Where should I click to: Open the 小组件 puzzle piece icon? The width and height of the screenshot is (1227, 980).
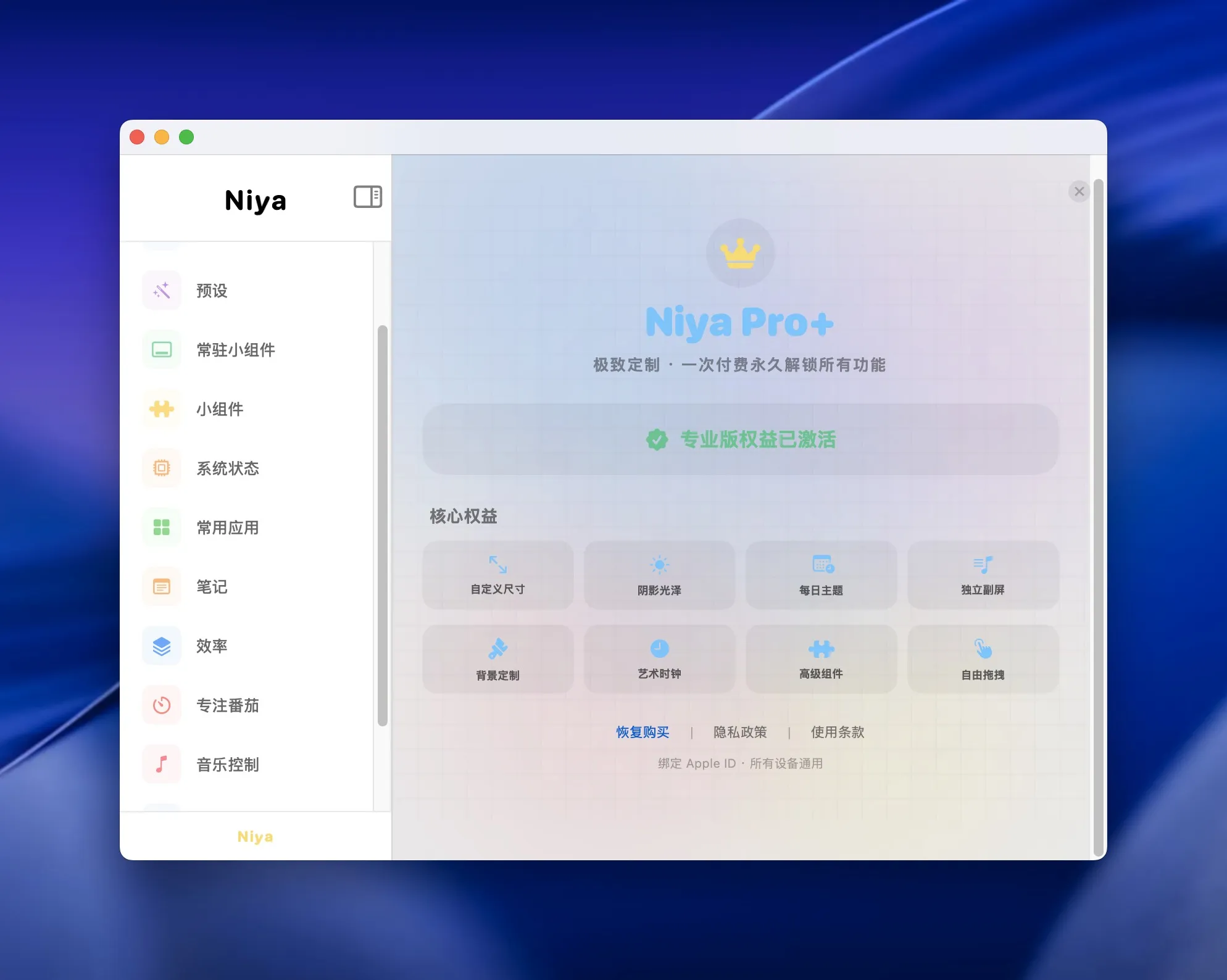pyautogui.click(x=162, y=409)
